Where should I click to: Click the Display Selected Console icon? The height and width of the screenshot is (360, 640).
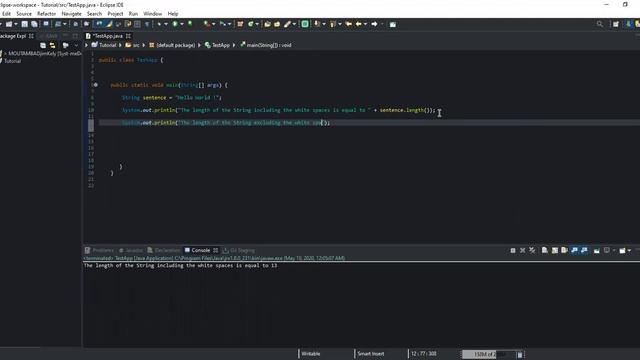click(x=607, y=250)
